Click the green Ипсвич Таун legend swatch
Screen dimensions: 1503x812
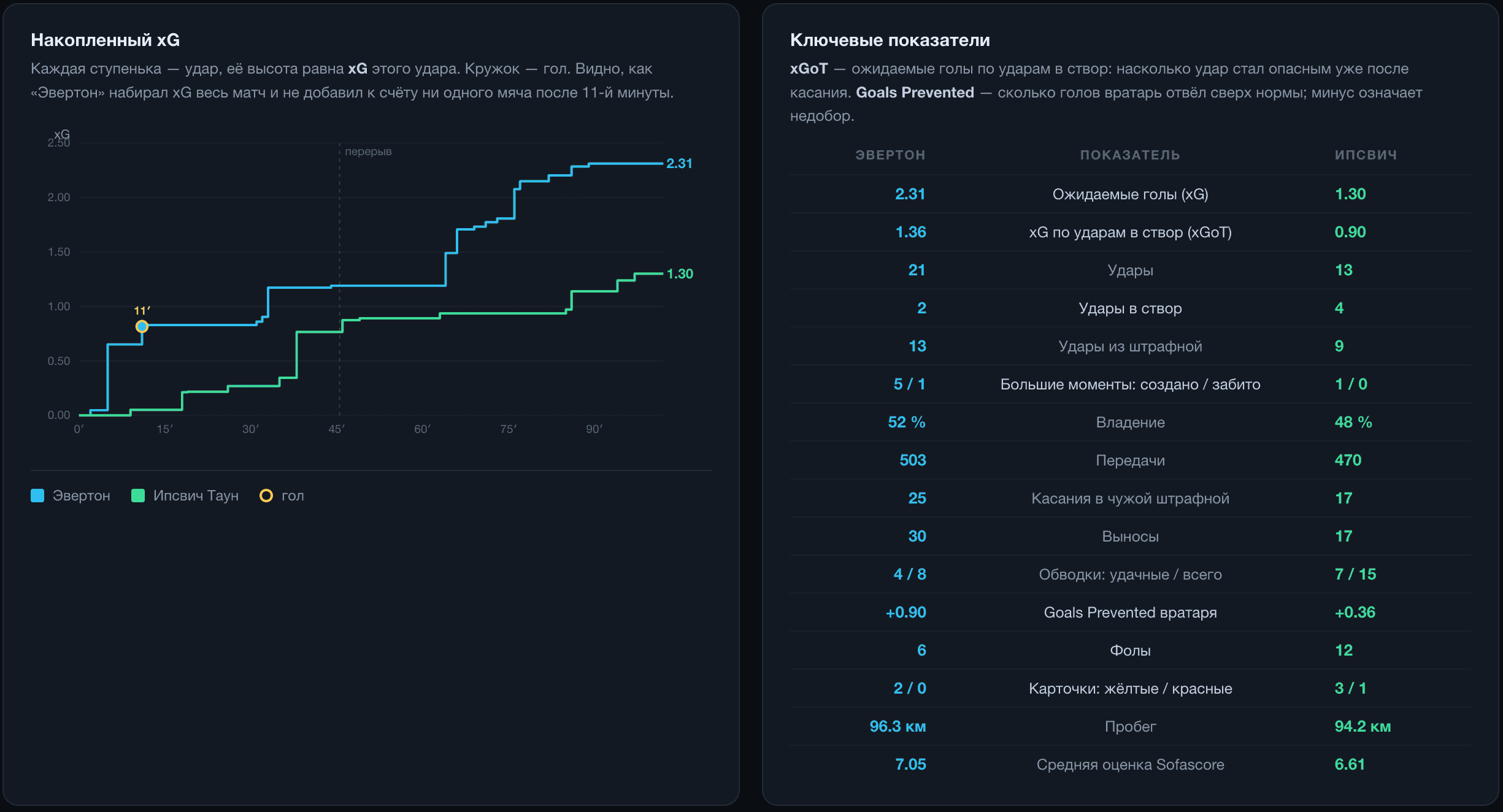pos(138,496)
